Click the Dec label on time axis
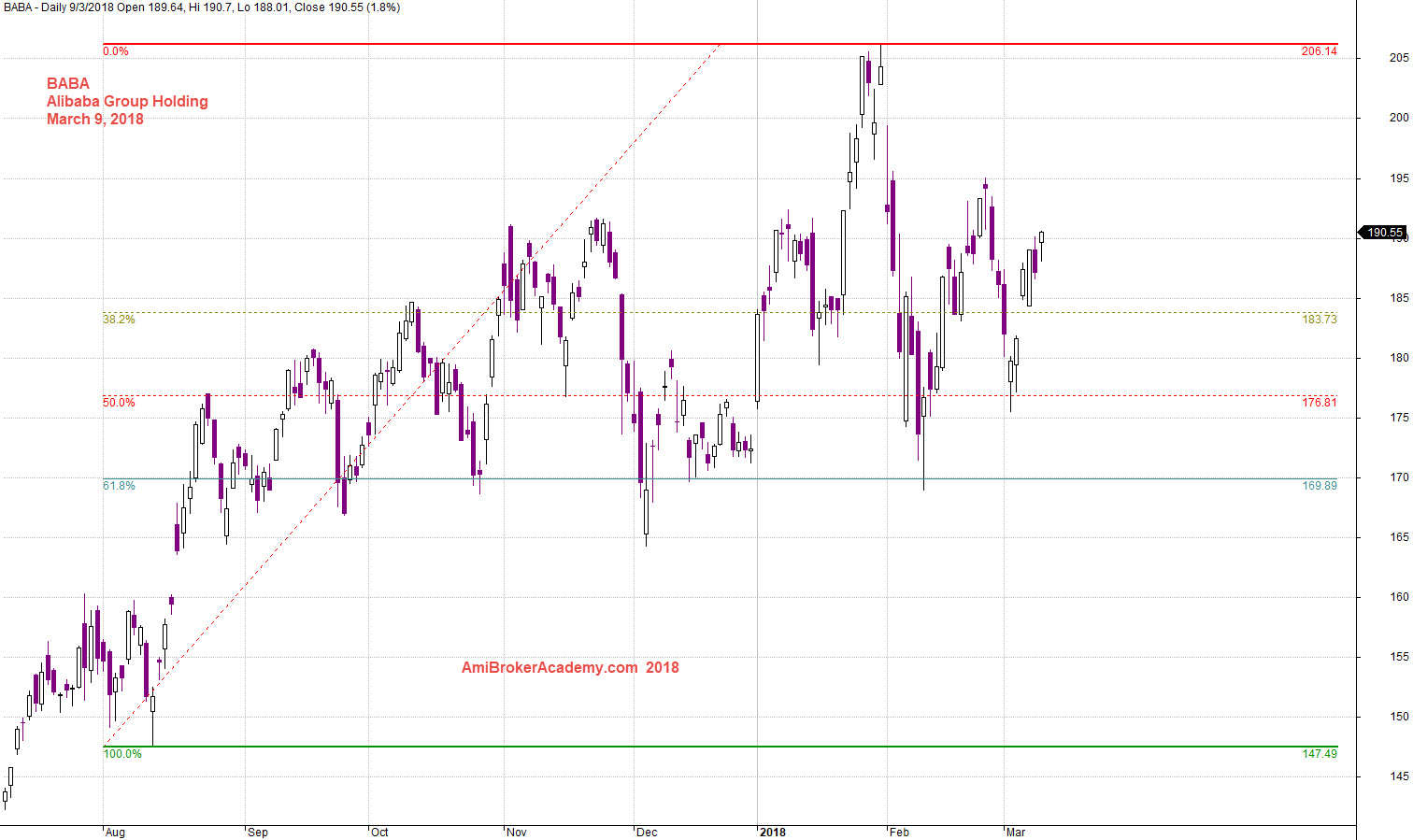This screenshot has height=840, width=1413. pyautogui.click(x=647, y=833)
